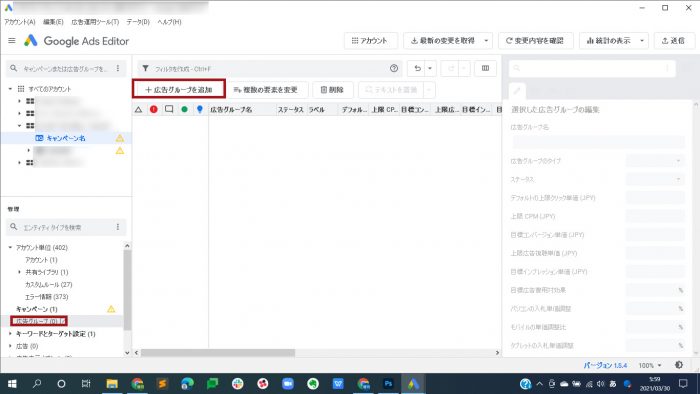Collapse the すべてのアカウント tree node
This screenshot has height=394, width=700.
(10, 89)
